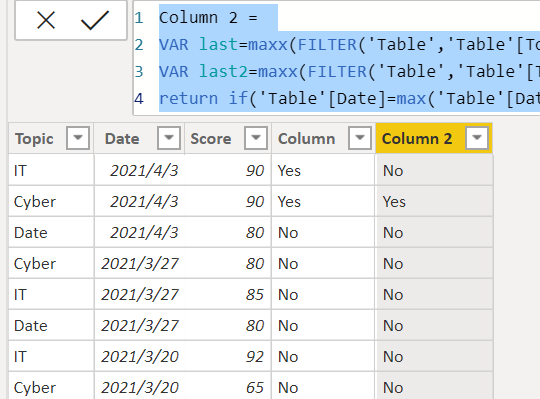Cancel the formula edit with X icon
The image size is (540, 399).
(x=46, y=20)
